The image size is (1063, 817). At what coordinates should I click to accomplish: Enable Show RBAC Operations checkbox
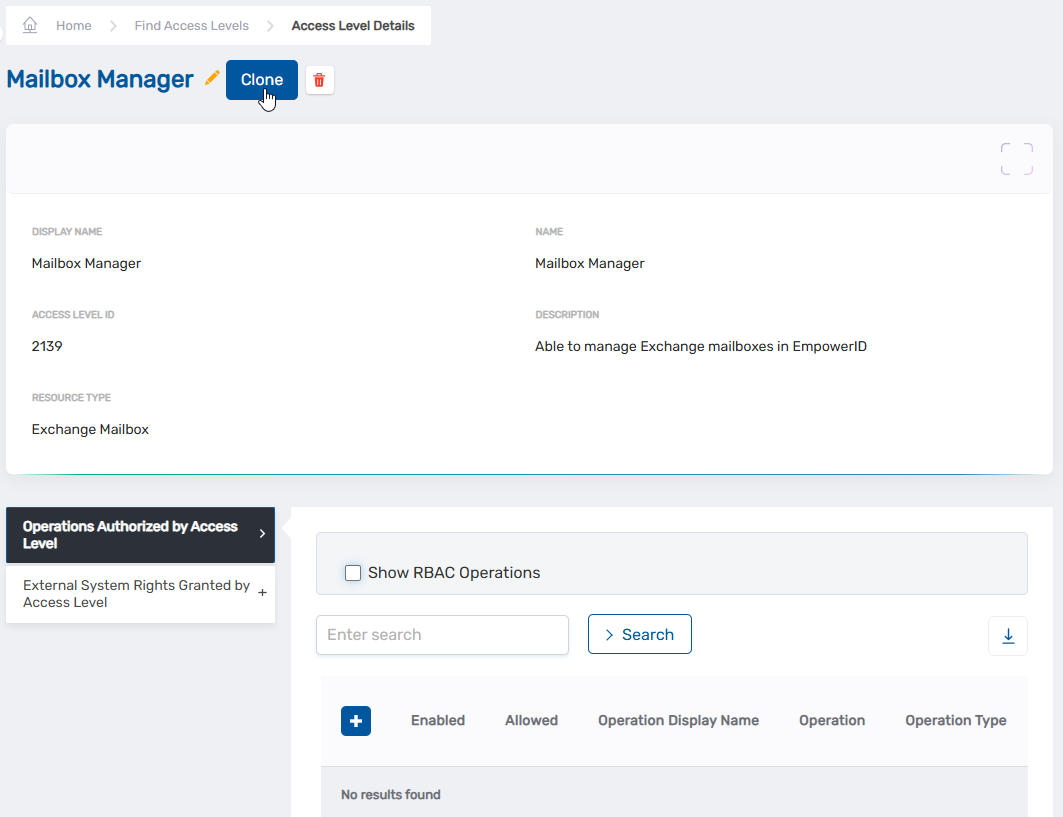[353, 573]
